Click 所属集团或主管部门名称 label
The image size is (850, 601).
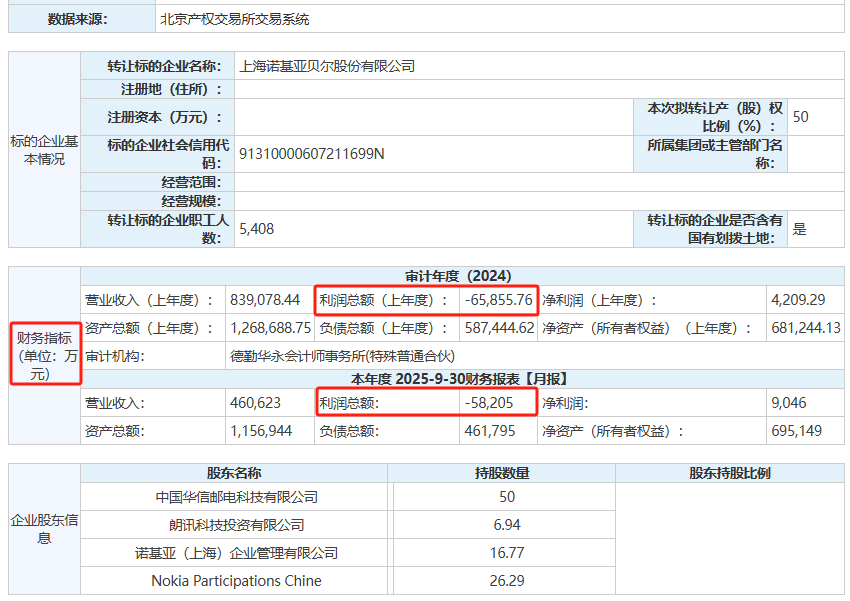point(715,154)
